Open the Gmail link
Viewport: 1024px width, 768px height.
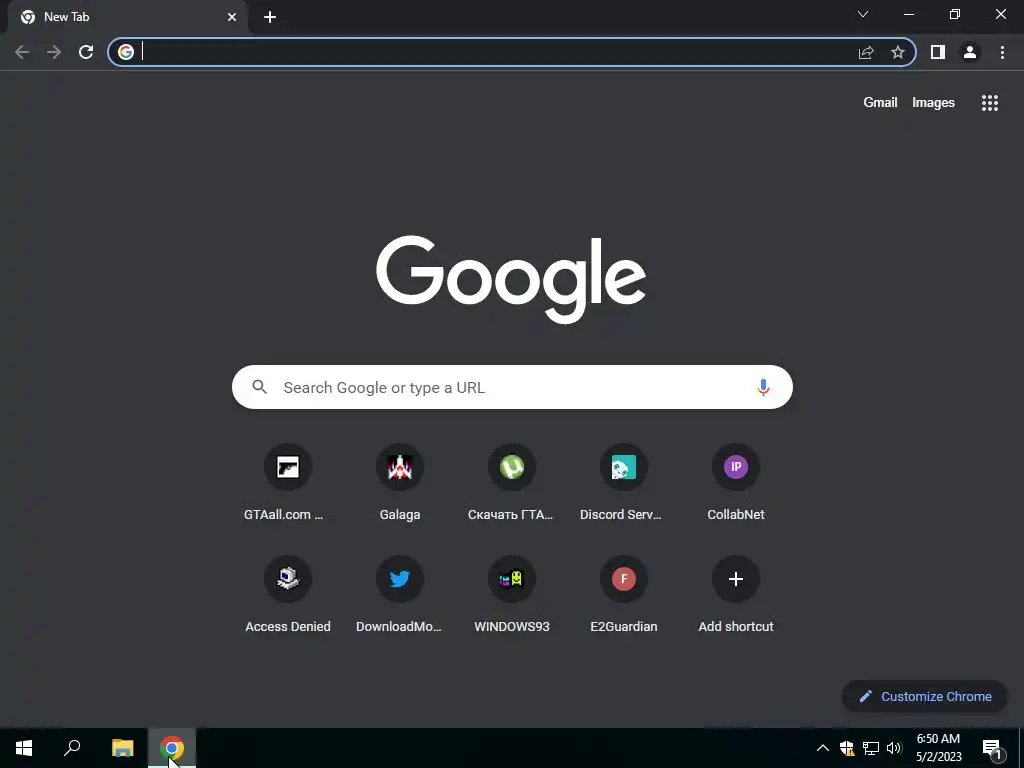point(880,103)
